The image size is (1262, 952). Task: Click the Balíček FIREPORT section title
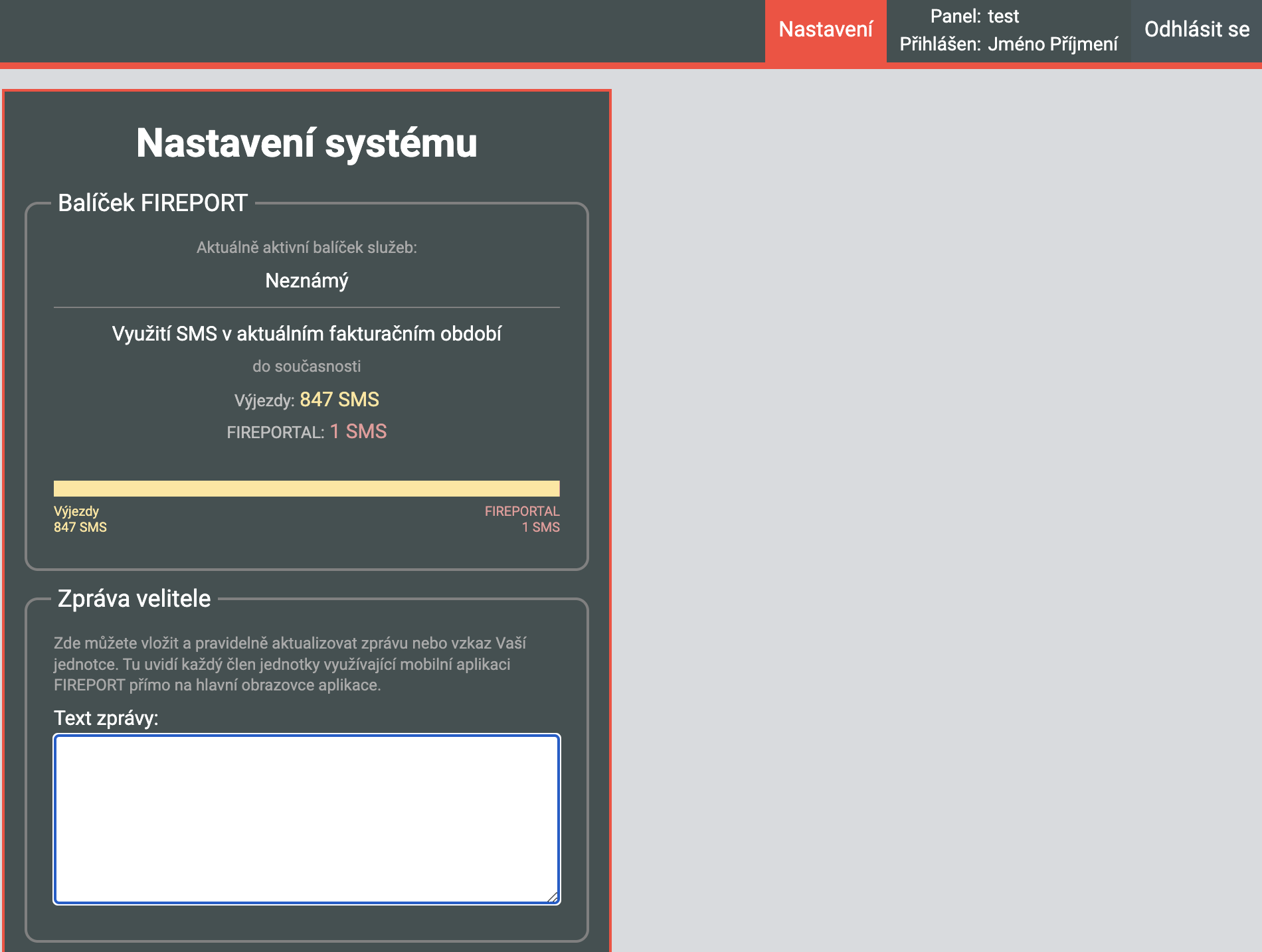pyautogui.click(x=153, y=203)
